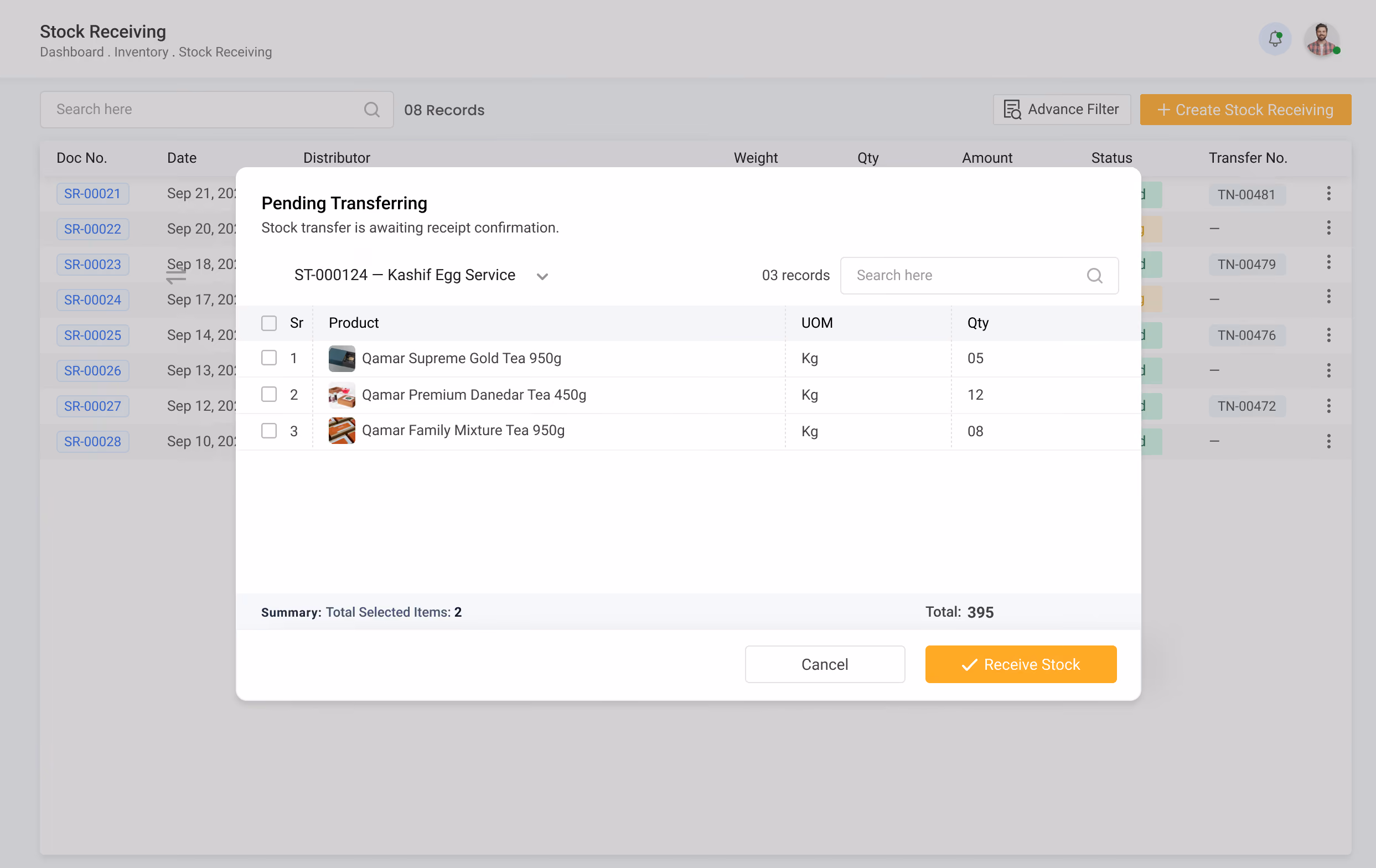Click the dialog Search here input field
This screenshot has height=868, width=1376.
[x=979, y=276]
